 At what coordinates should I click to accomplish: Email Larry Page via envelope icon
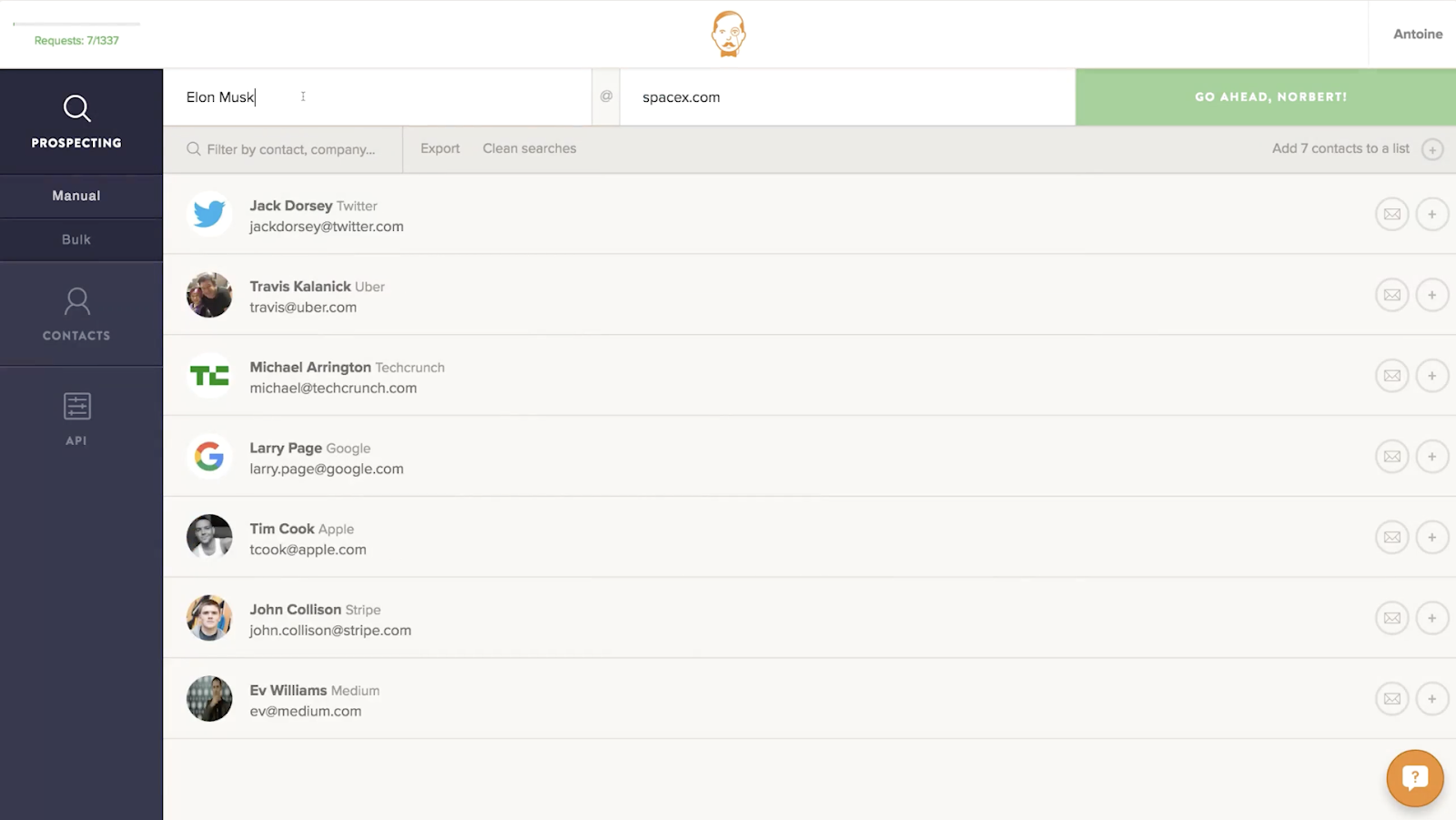click(1392, 457)
